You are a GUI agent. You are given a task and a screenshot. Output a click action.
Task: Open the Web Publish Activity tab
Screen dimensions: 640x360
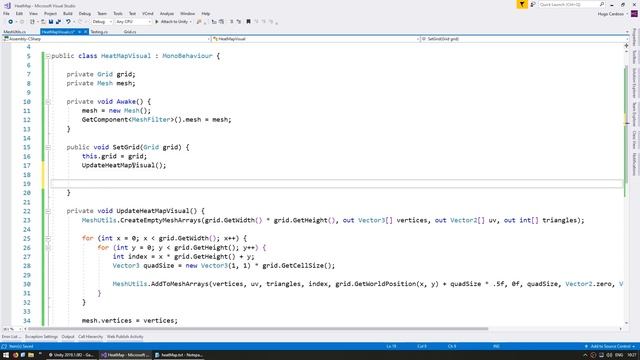point(125,337)
